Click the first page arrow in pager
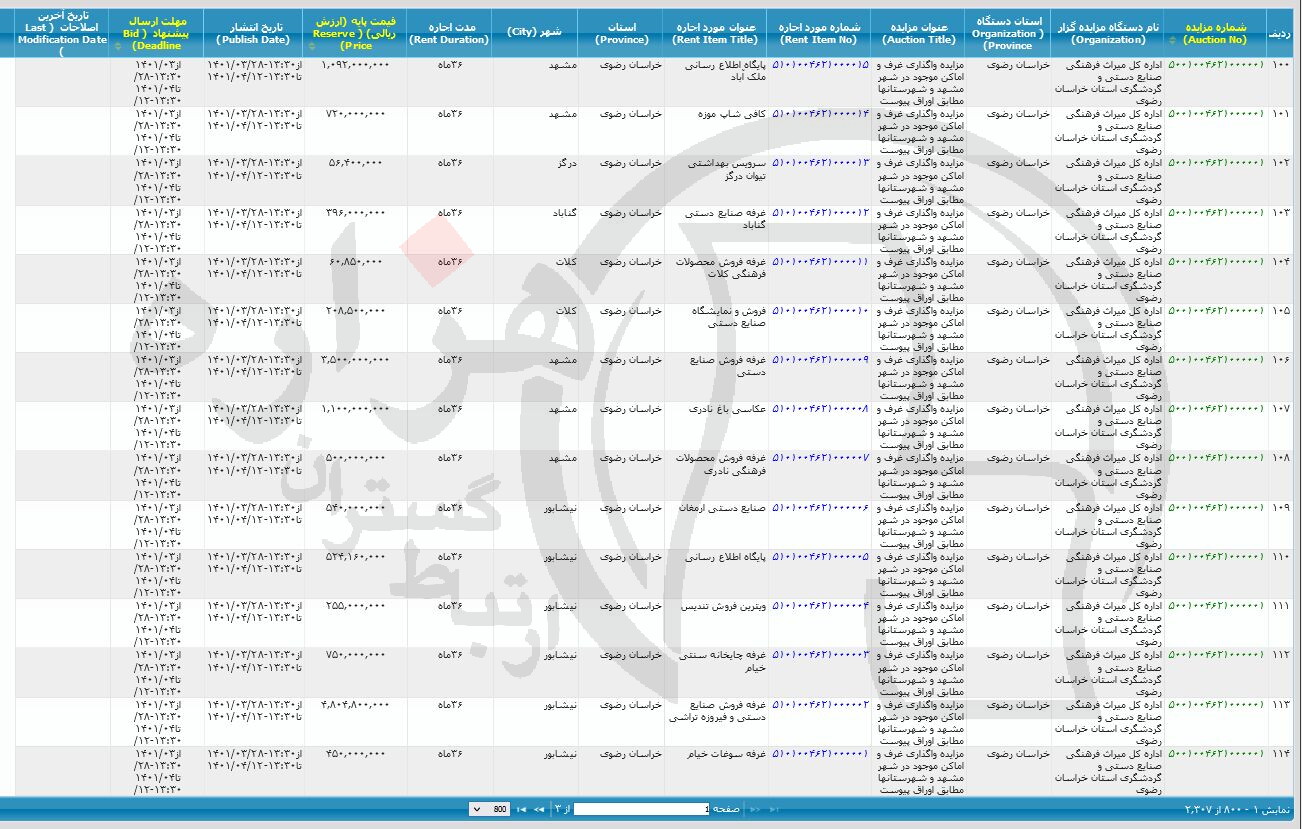This screenshot has width=1302, height=829. click(773, 809)
